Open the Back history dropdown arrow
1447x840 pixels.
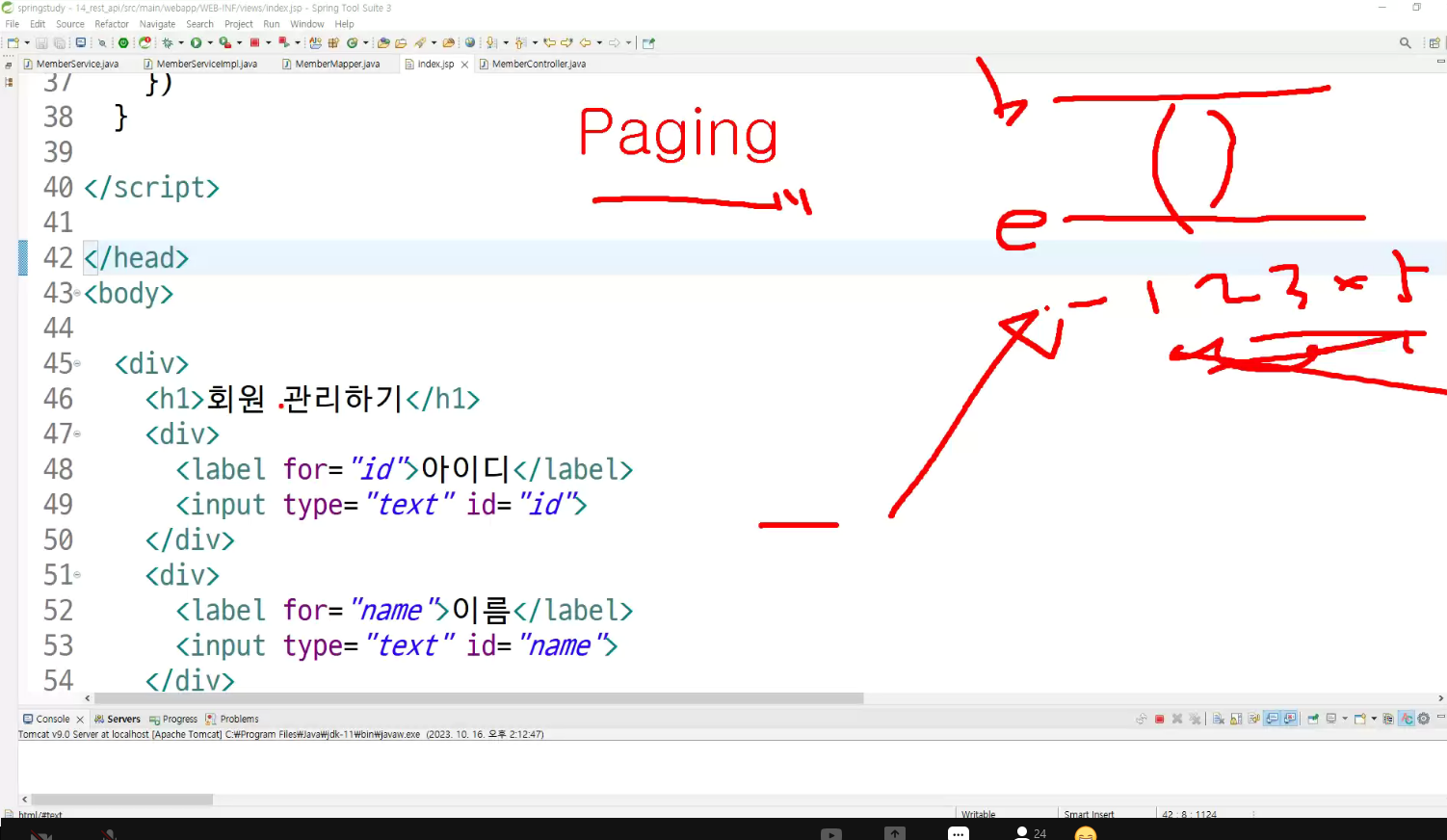pyautogui.click(x=598, y=42)
